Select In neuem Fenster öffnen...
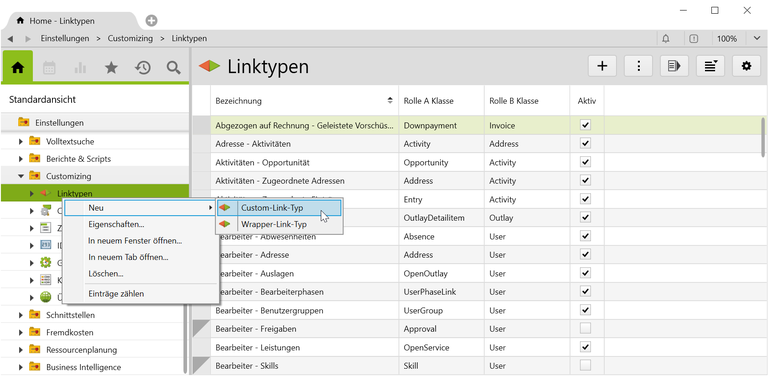 point(142,241)
